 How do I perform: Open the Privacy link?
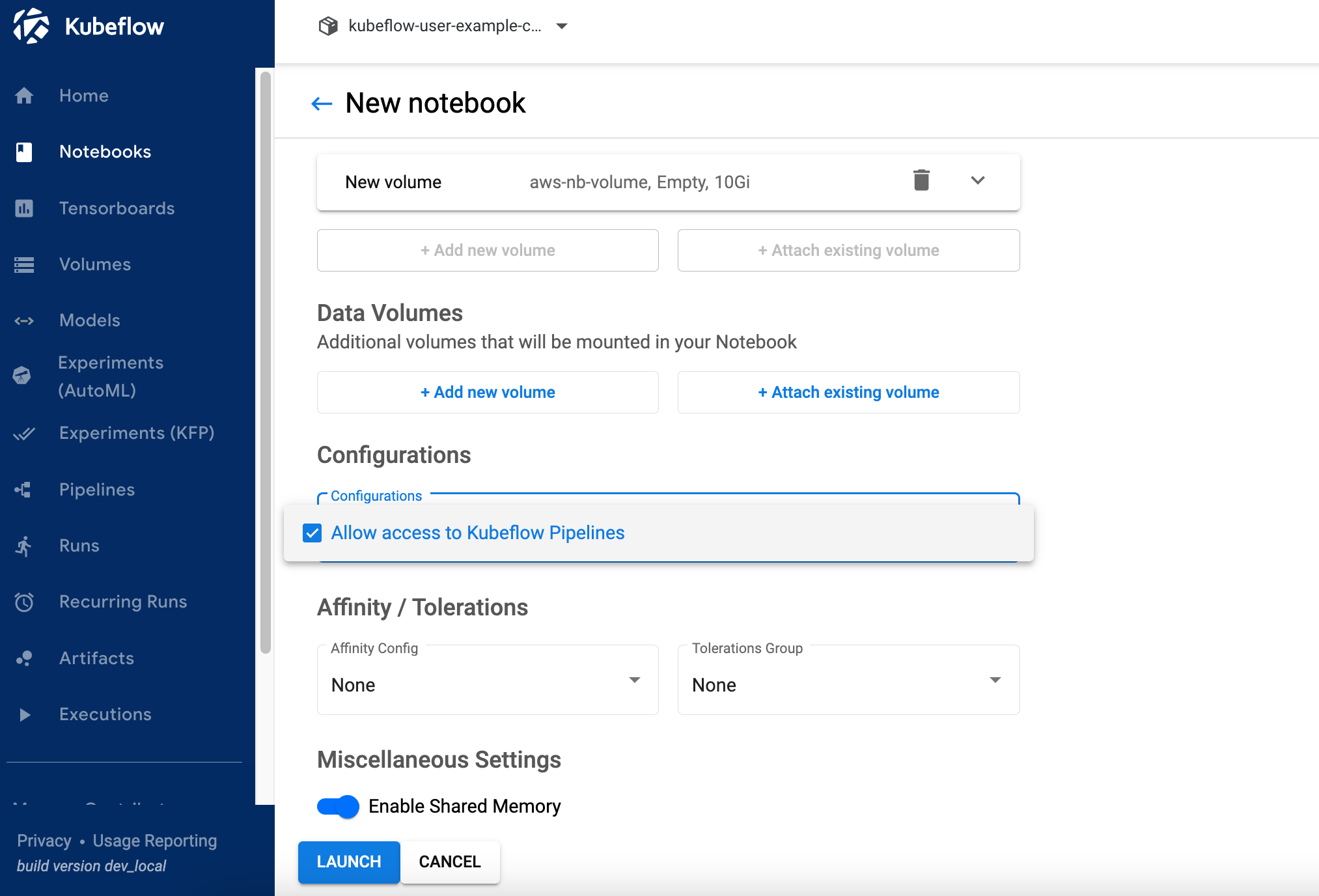[44, 841]
